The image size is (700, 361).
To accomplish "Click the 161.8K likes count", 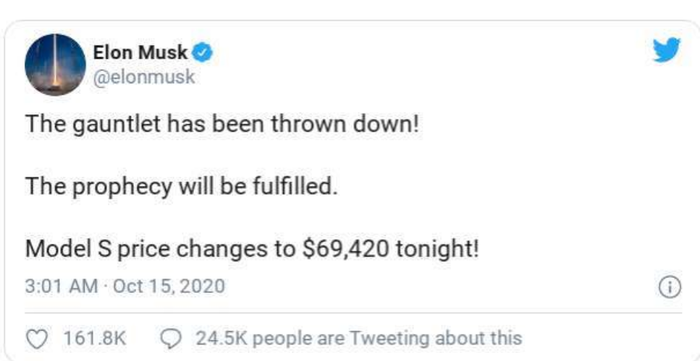I will (95, 339).
